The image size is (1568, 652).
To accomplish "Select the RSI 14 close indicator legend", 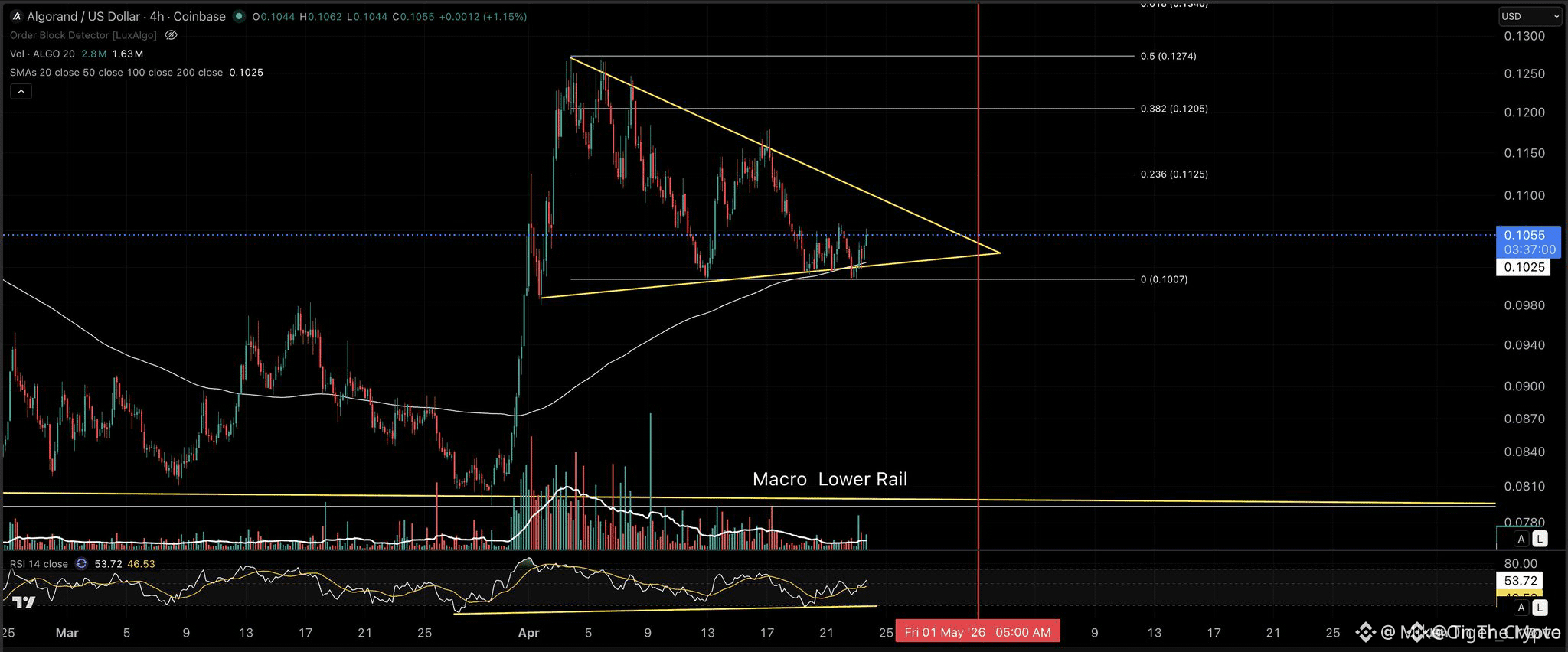I will pyautogui.click(x=39, y=564).
